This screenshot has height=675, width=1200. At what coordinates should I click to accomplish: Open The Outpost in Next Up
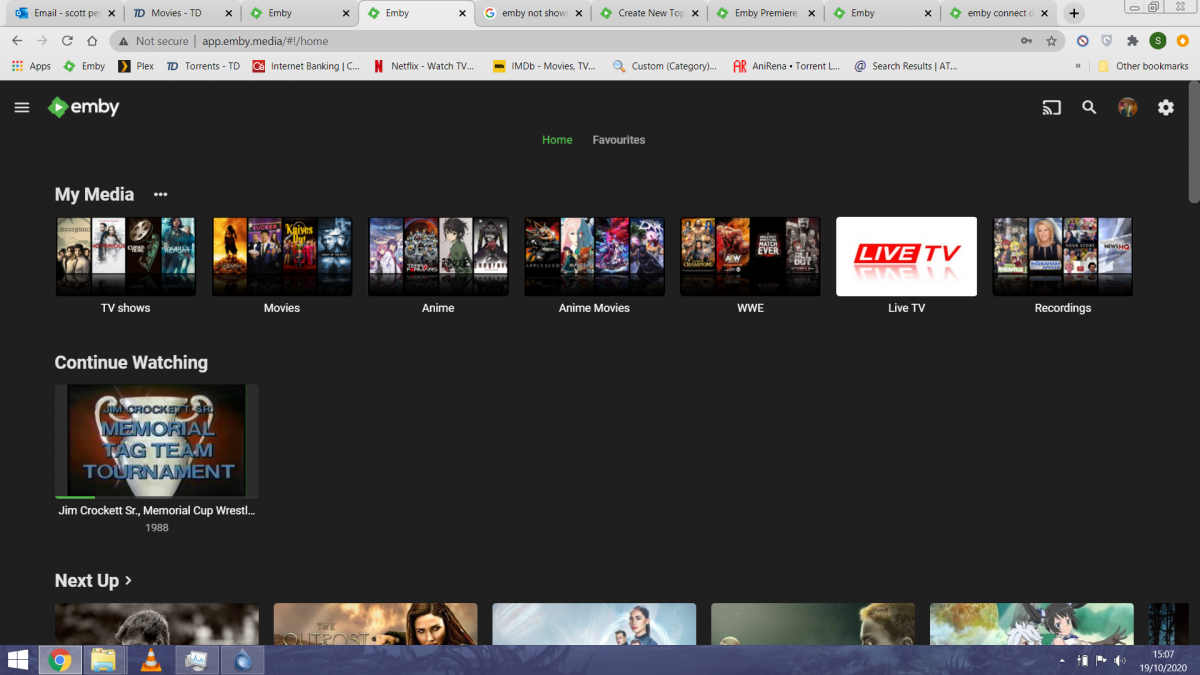coord(376,624)
